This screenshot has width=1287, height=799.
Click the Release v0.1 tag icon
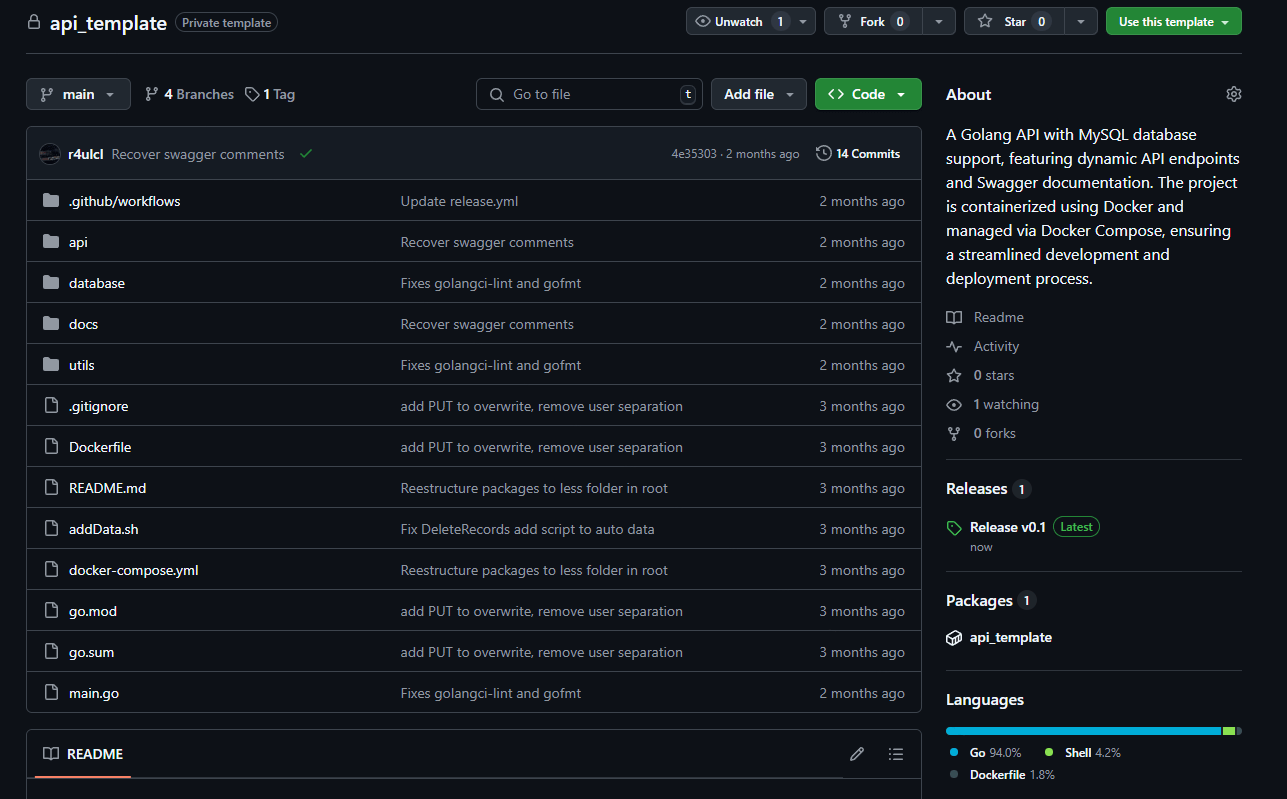(x=953, y=526)
